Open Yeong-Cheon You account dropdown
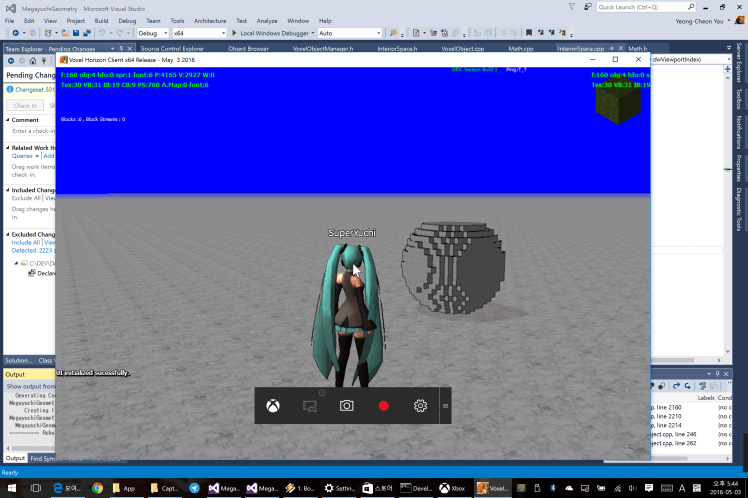748x498 pixels. (703, 21)
